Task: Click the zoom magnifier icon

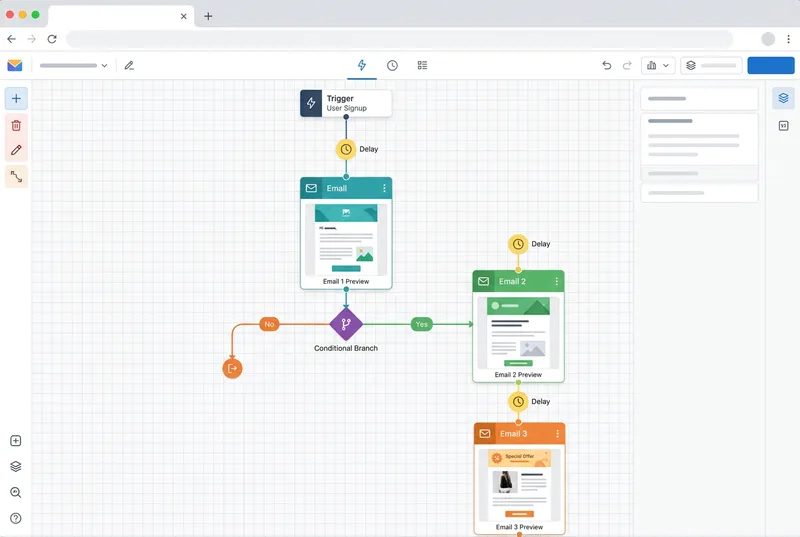Action: [x=16, y=493]
